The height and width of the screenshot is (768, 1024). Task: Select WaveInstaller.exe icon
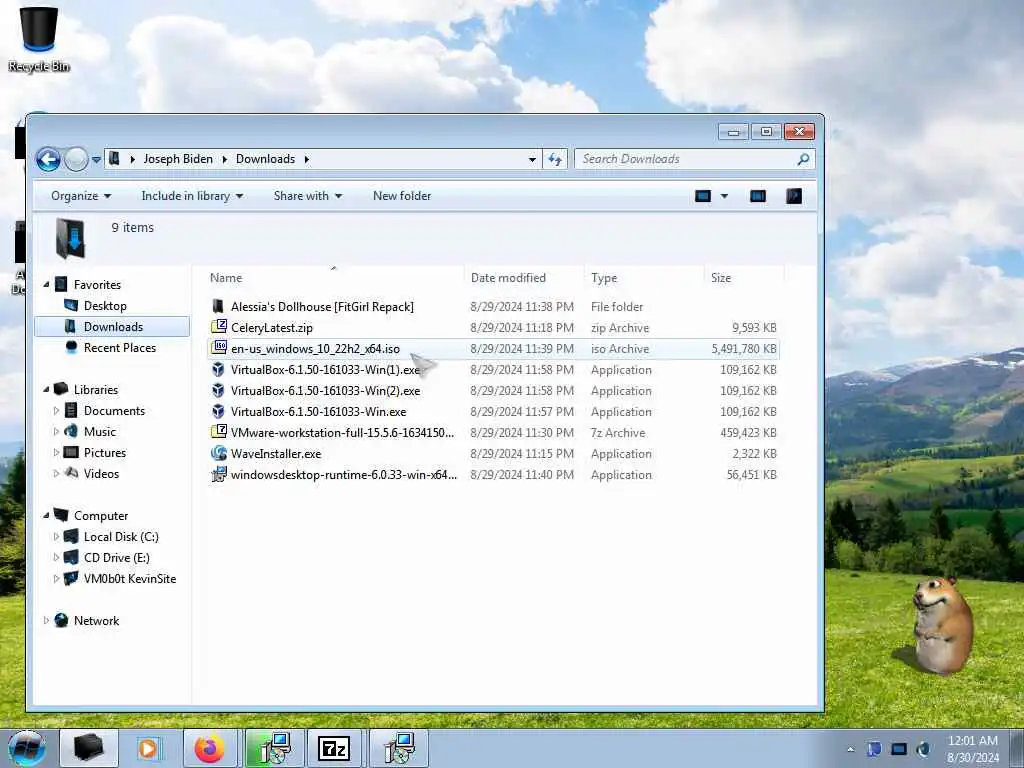[218, 453]
